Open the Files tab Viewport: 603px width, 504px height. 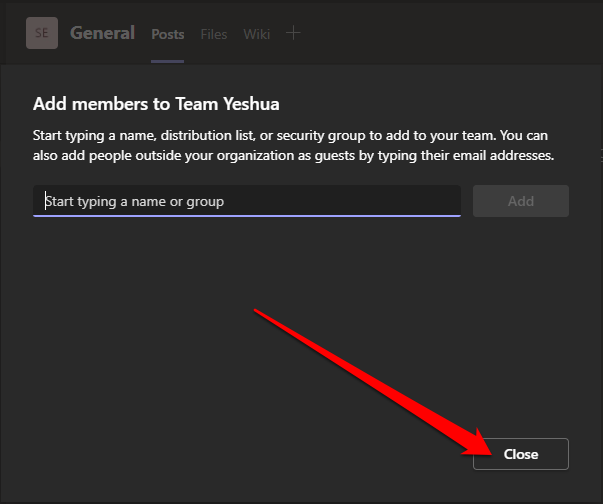click(x=214, y=34)
